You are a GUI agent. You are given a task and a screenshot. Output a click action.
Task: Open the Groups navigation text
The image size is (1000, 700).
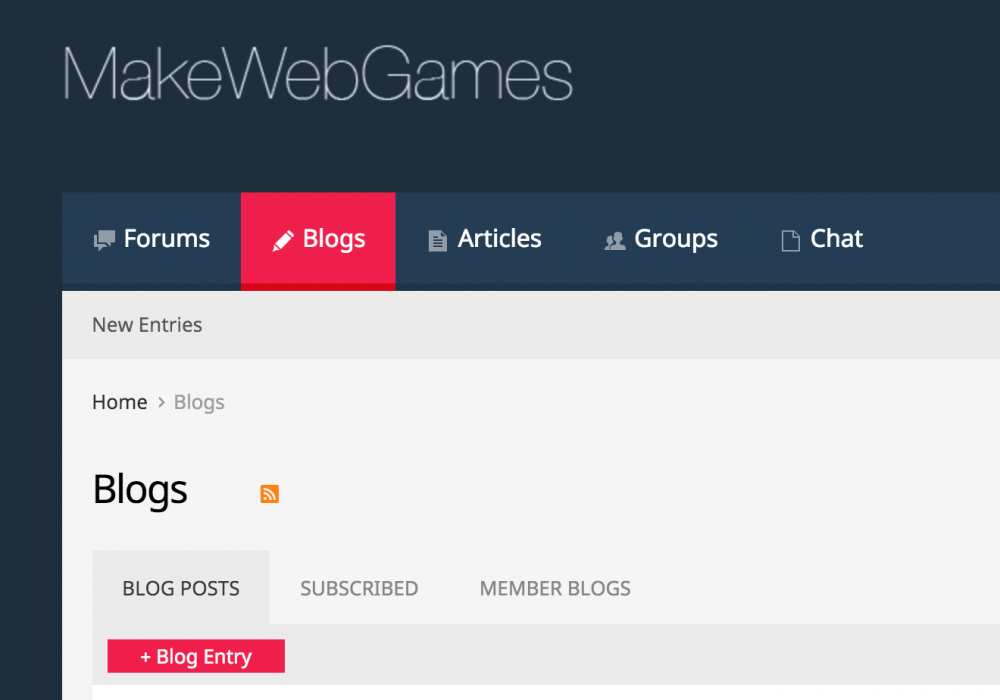[x=676, y=239]
